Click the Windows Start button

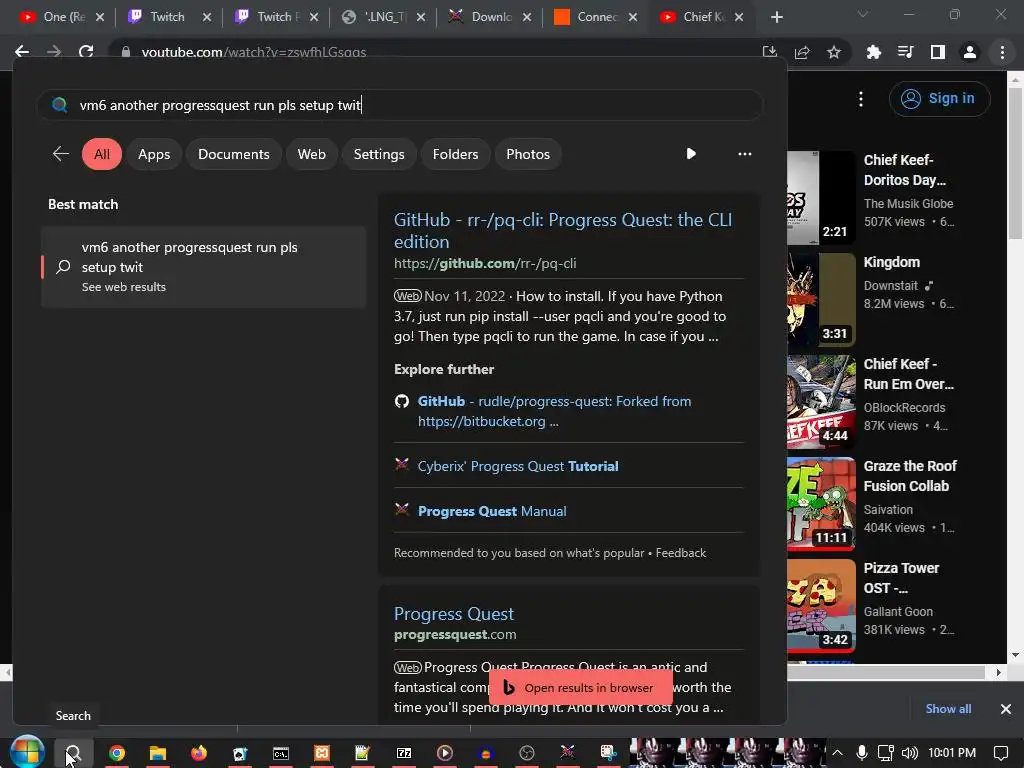27,752
